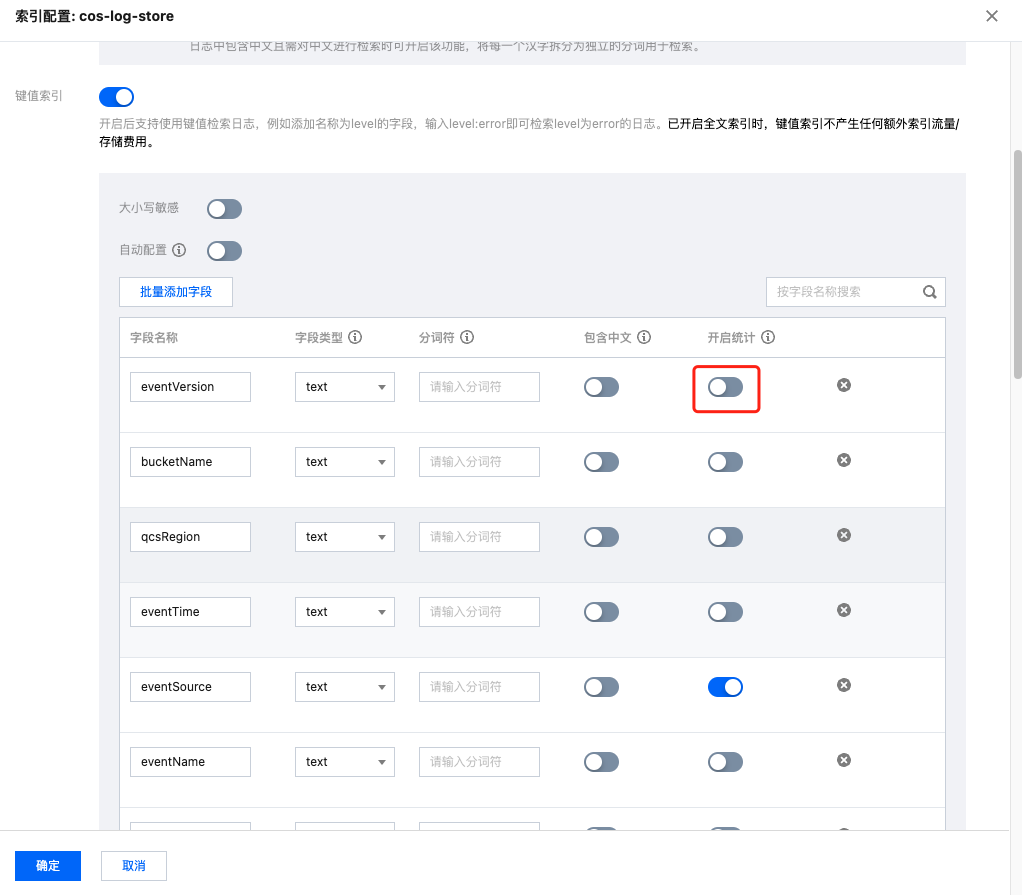Remove the eventVersion field row
The width and height of the screenshot is (1022, 895).
click(844, 385)
